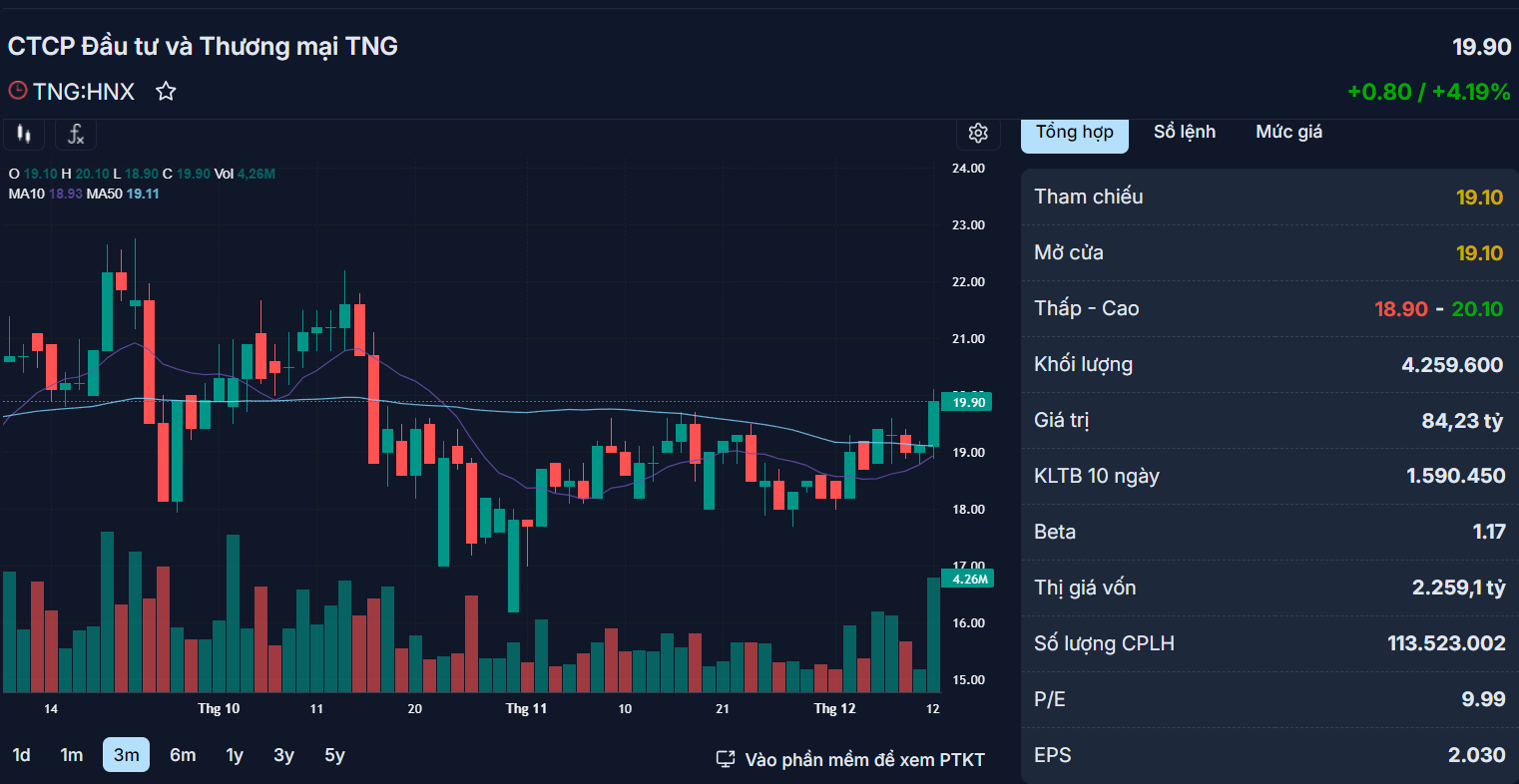Click the Khối lượng value 4.259.600
Screen dimensions: 1519x784
point(1452,365)
